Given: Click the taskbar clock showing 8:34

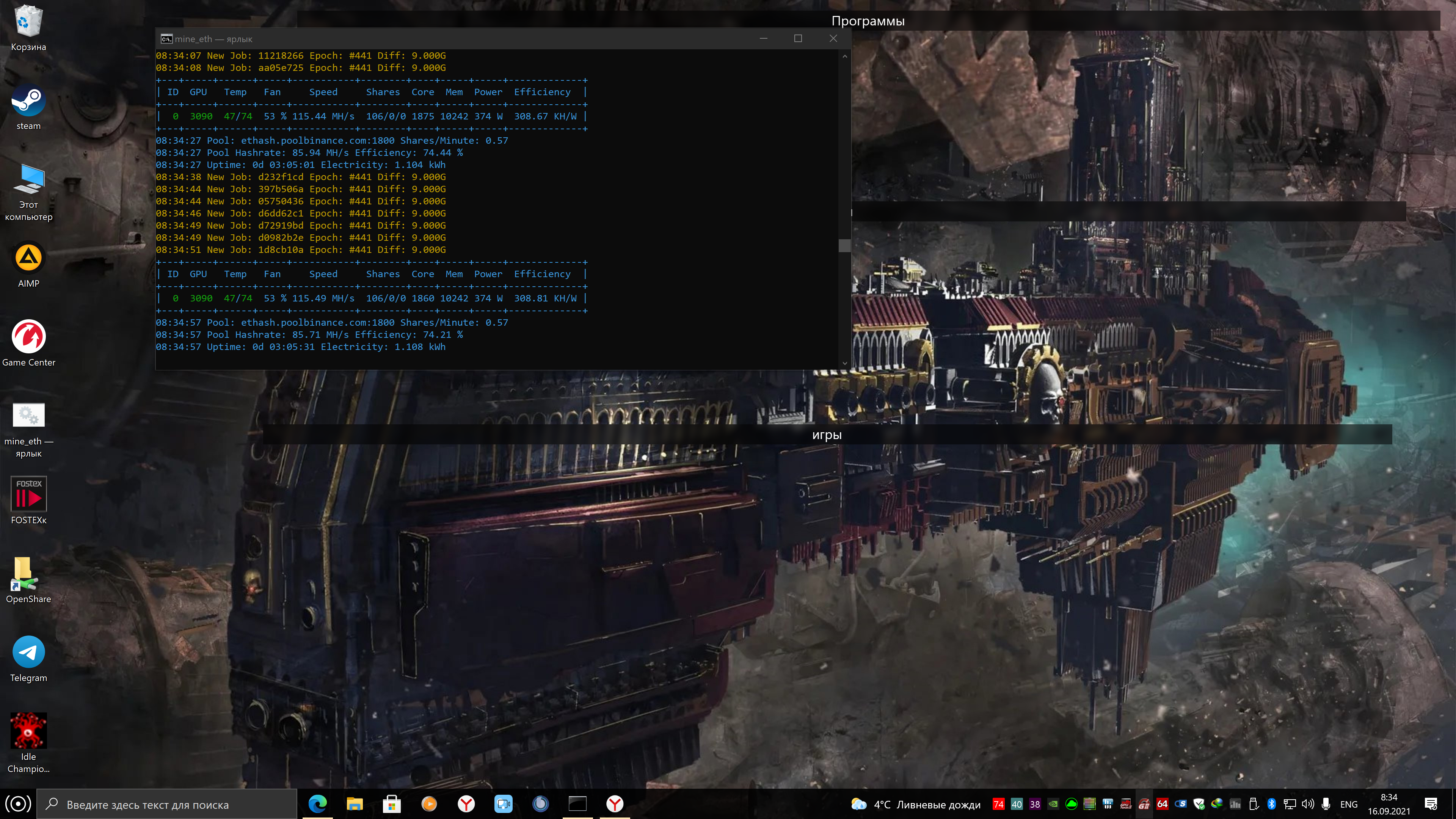Looking at the screenshot, I should coord(1389,804).
